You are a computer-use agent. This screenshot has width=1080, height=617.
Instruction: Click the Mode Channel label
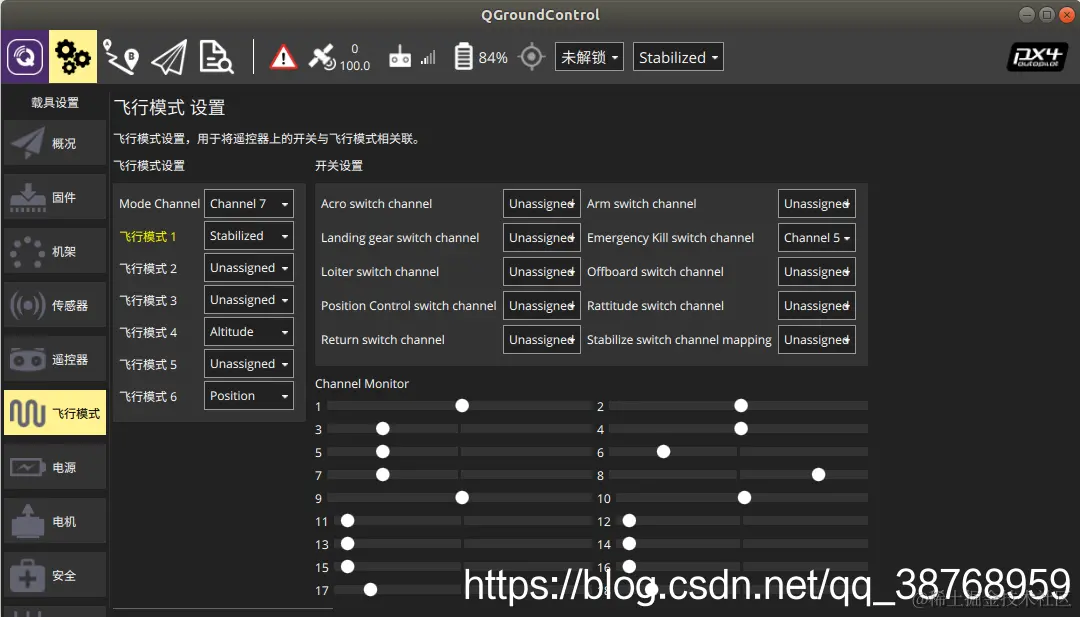click(159, 204)
